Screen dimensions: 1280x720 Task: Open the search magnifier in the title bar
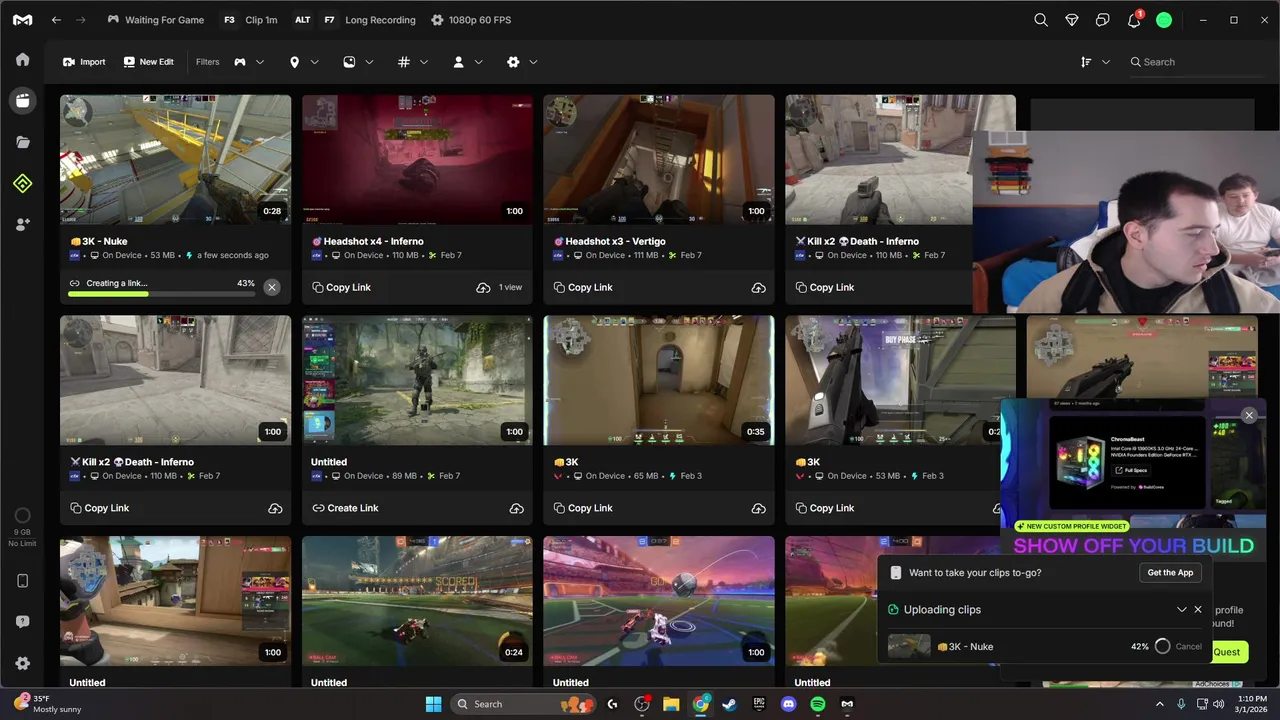pyautogui.click(x=1041, y=20)
